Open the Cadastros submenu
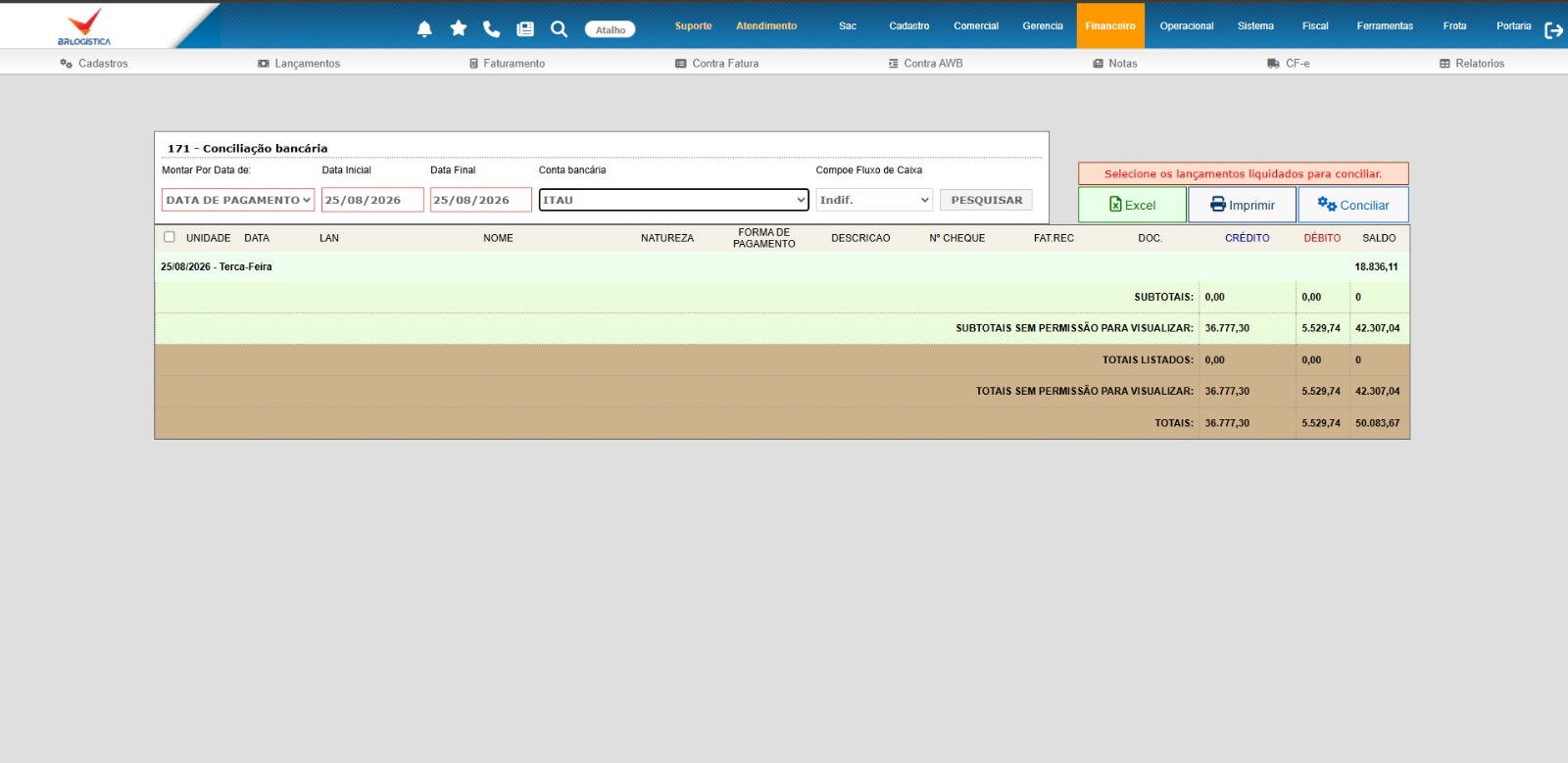Screen dimensions: 1568x763 click(94, 64)
